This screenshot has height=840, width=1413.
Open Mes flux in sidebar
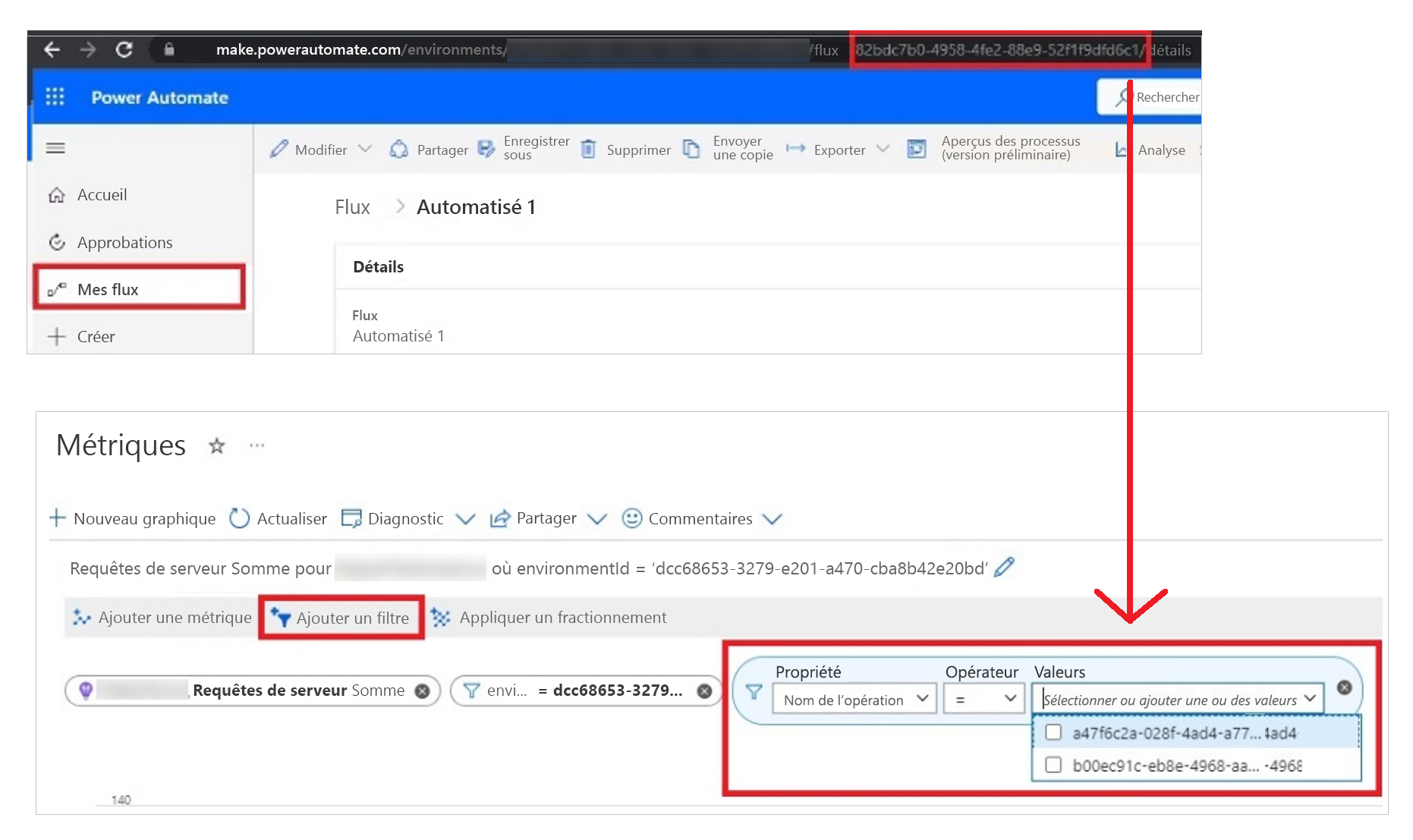pos(139,287)
